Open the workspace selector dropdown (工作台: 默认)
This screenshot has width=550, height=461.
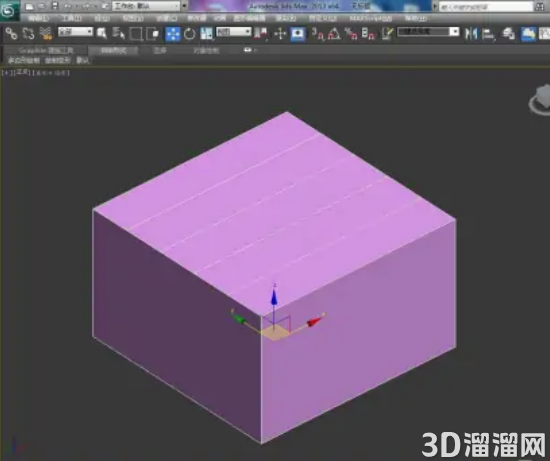pos(146,6)
